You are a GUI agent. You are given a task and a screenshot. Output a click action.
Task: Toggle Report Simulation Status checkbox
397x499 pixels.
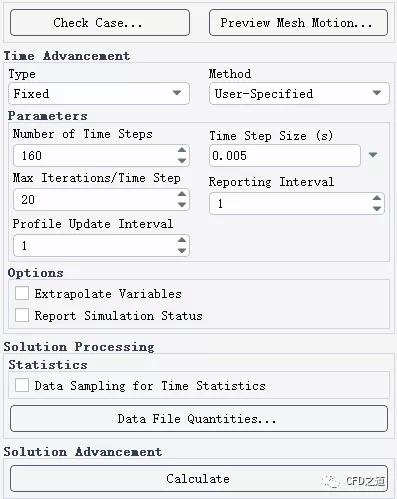click(22, 315)
